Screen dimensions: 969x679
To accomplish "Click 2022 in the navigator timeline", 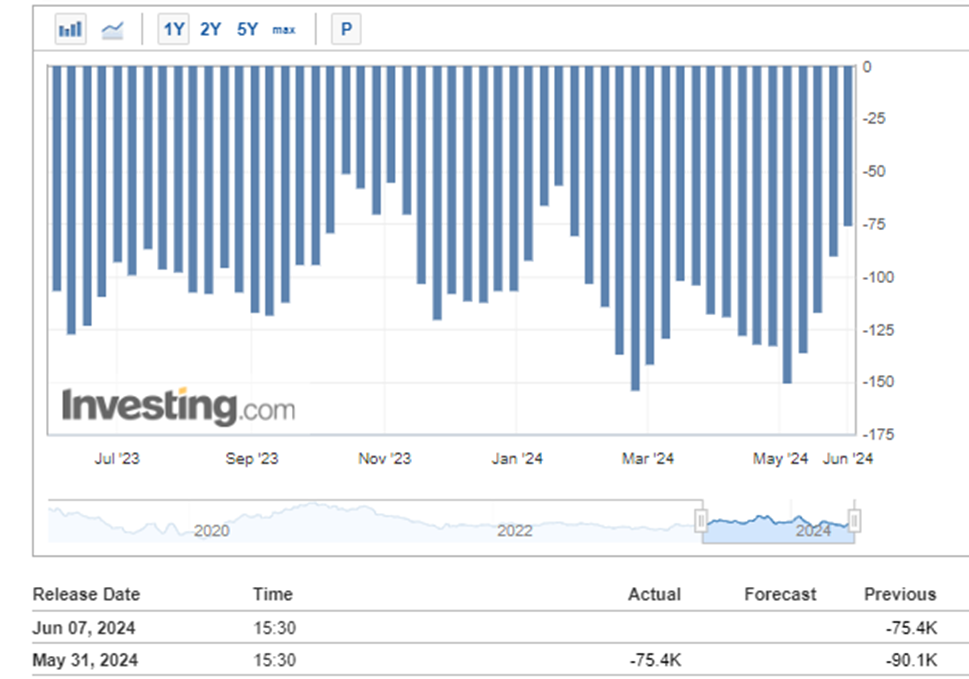I will coord(515,531).
